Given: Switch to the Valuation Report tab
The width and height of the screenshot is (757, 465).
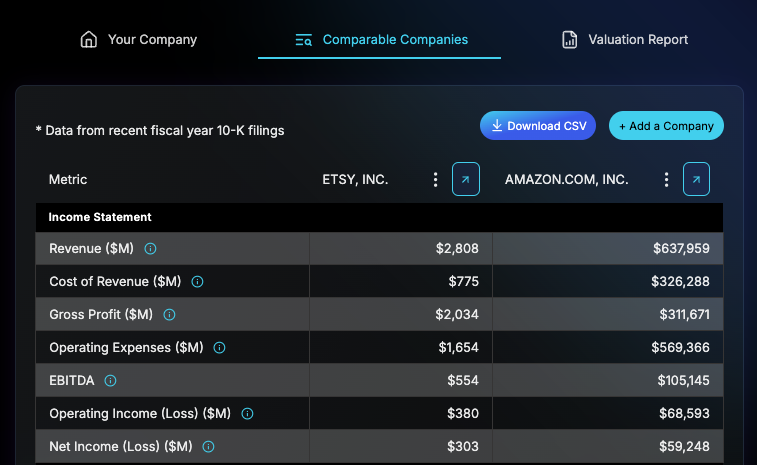Looking at the screenshot, I should pyautogui.click(x=625, y=40).
